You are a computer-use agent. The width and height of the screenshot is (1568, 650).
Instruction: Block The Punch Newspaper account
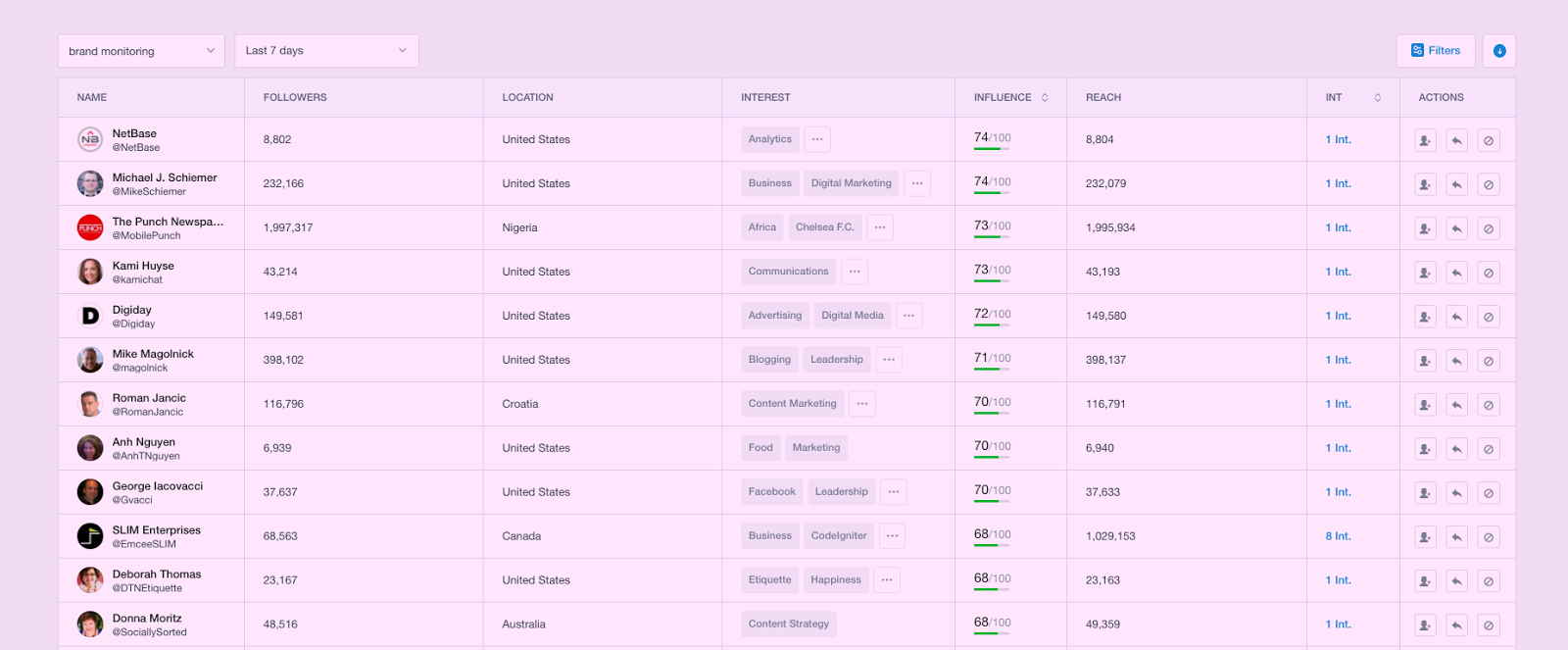[1489, 228]
